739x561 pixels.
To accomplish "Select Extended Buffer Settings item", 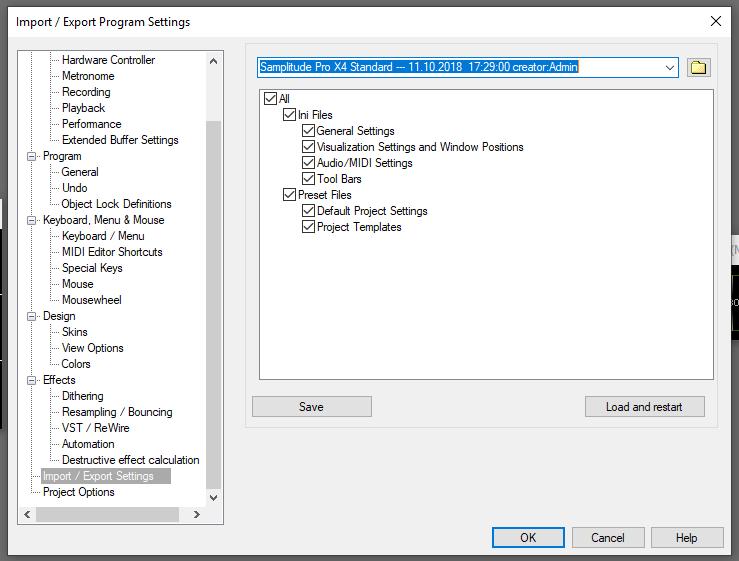I will click(120, 140).
